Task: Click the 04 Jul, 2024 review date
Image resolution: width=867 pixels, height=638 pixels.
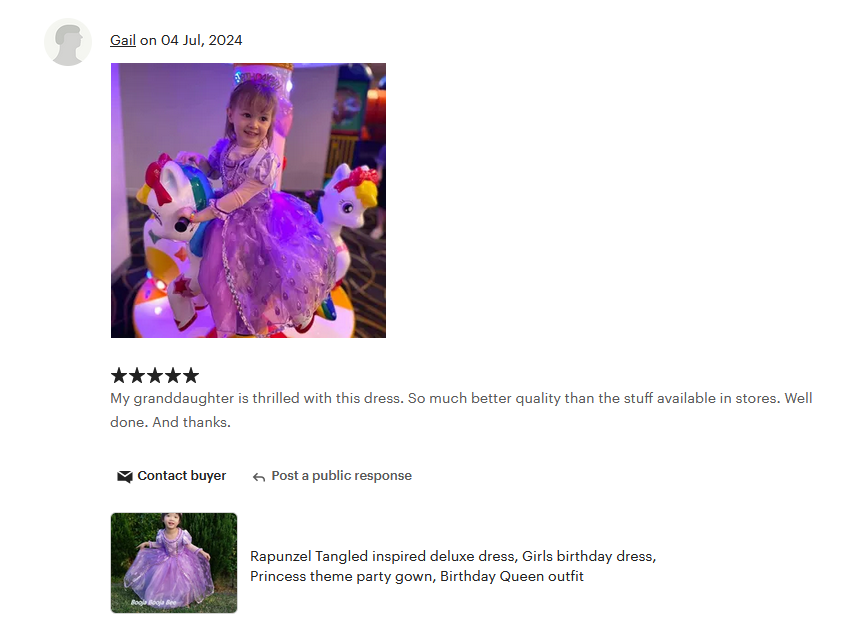Action: tap(201, 40)
